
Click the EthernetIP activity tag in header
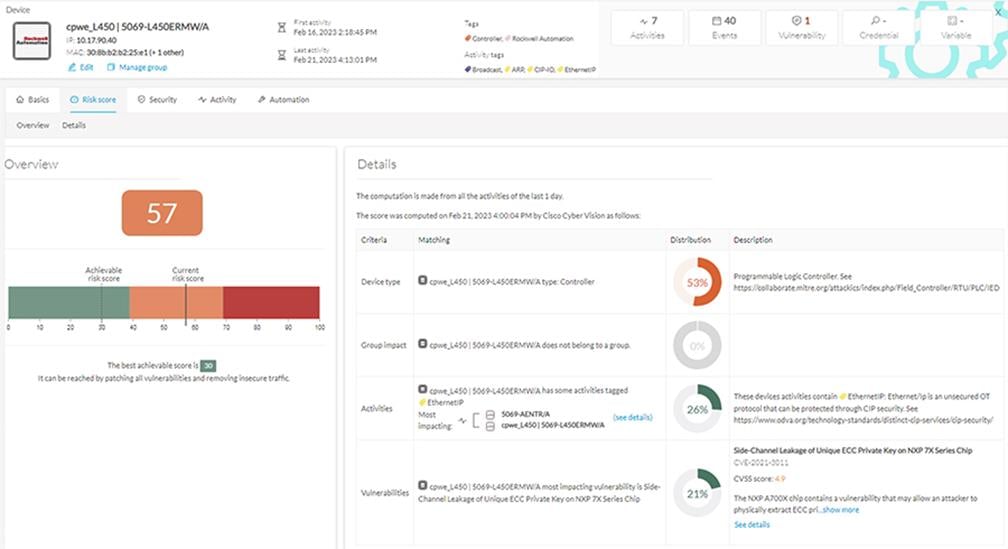pyautogui.click(x=577, y=69)
